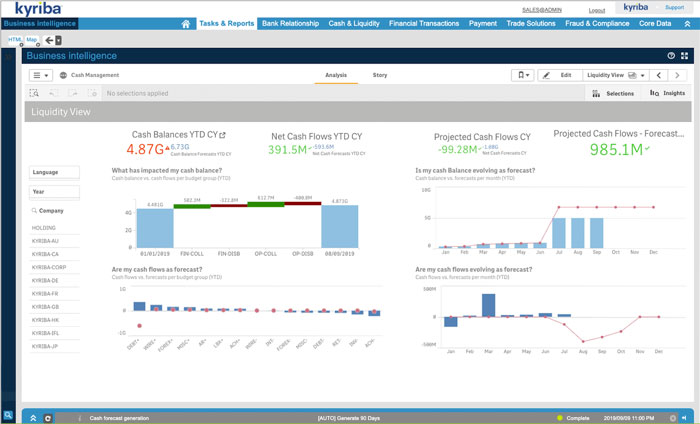Open the magnifier icon in left sidebar

click(8, 415)
